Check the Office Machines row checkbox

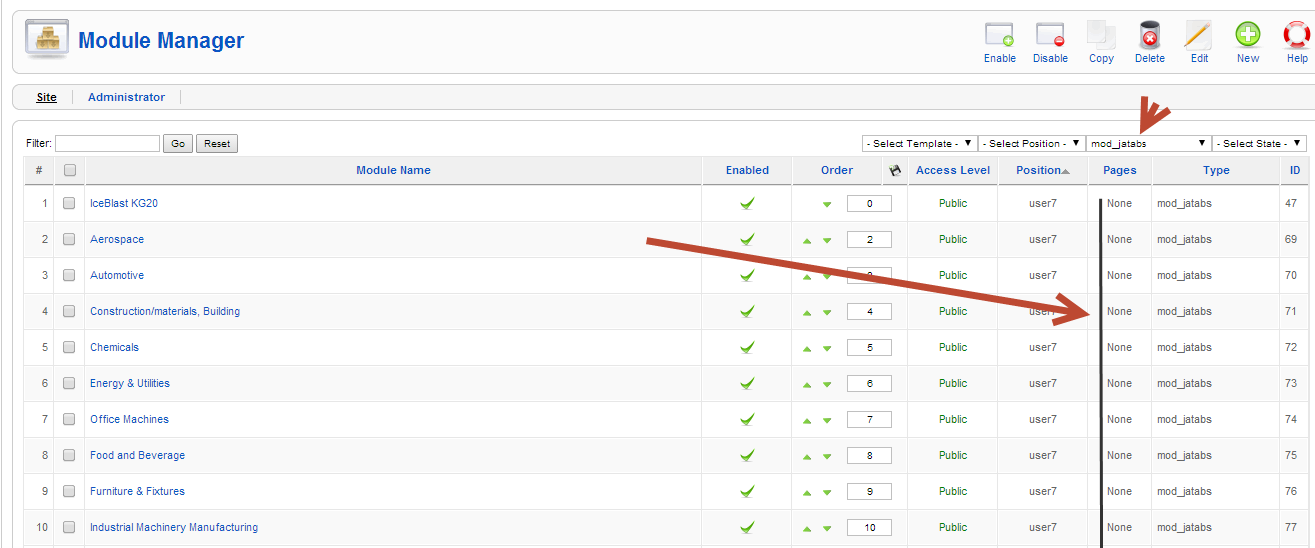(x=69, y=419)
